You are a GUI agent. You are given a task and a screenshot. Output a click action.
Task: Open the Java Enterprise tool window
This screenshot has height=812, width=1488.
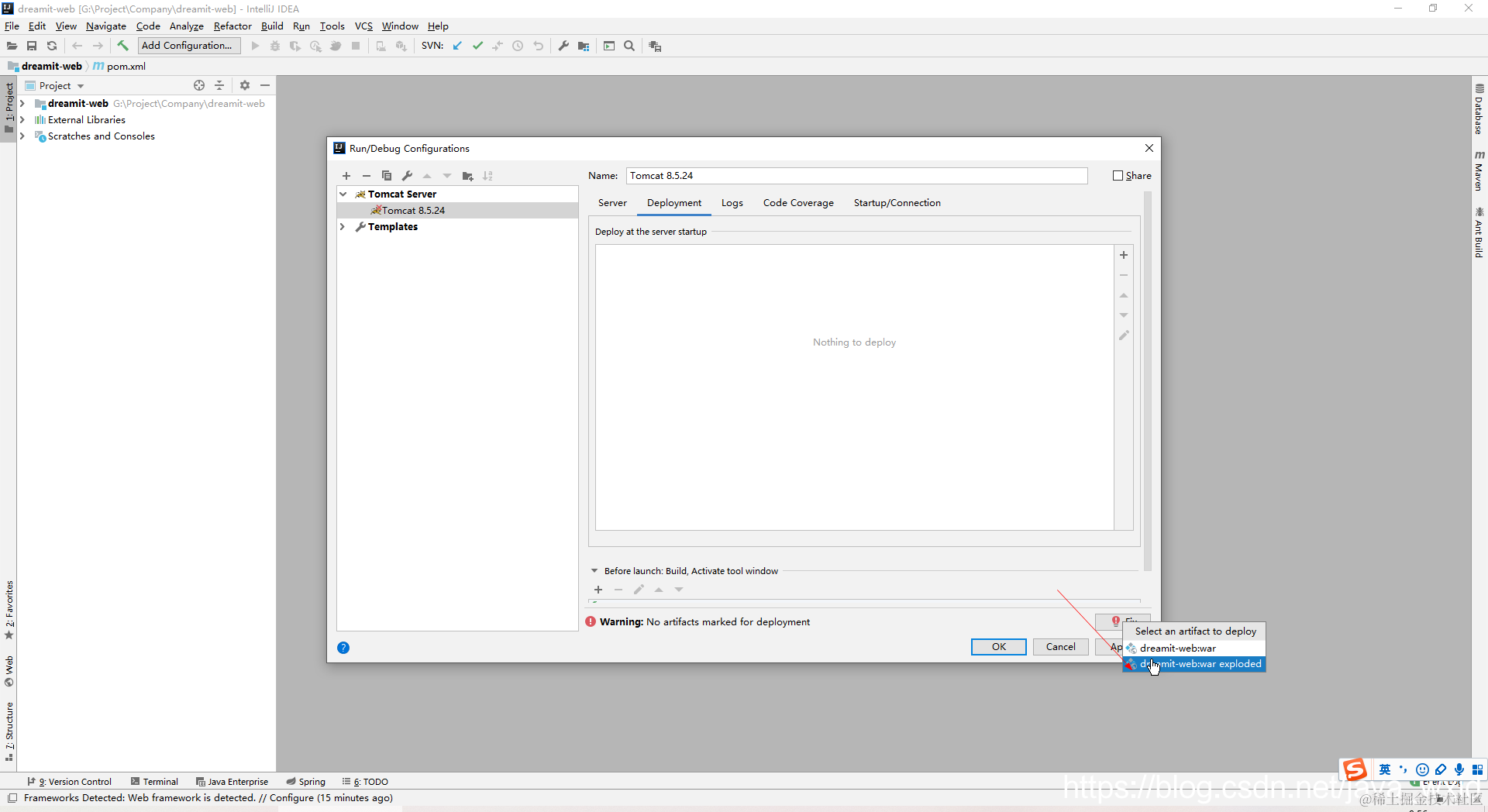click(232, 782)
